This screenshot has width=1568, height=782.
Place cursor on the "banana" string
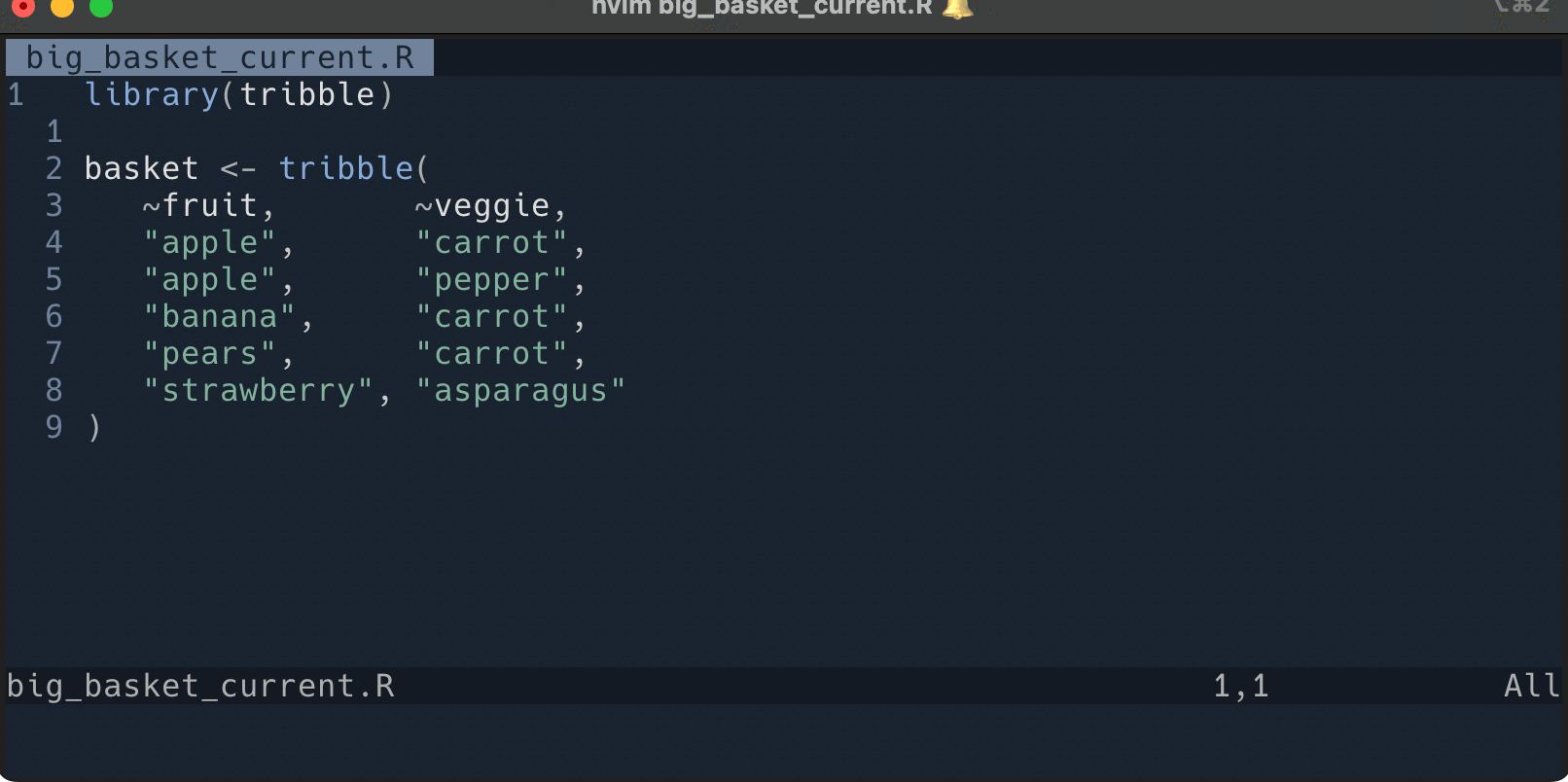219,316
